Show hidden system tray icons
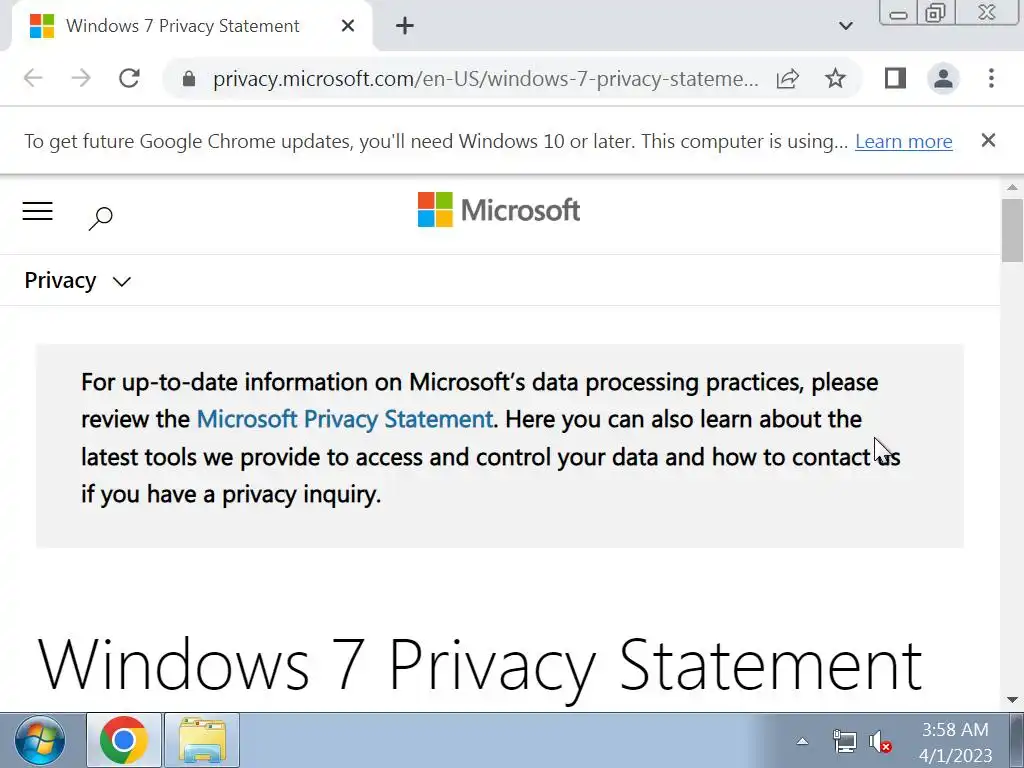The height and width of the screenshot is (768, 1024). point(802,741)
